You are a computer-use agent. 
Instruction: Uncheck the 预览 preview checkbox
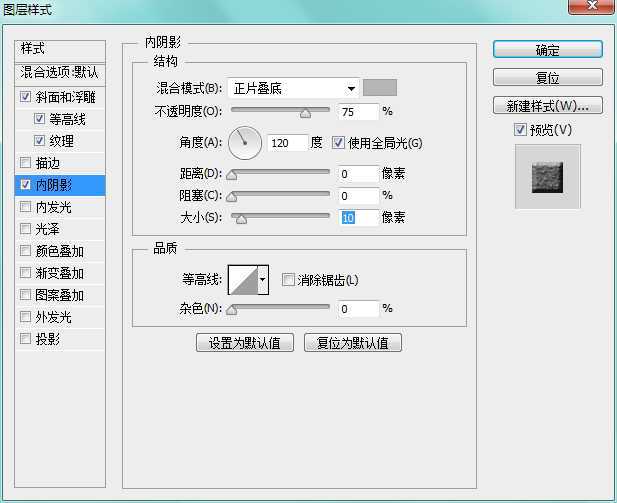(519, 129)
